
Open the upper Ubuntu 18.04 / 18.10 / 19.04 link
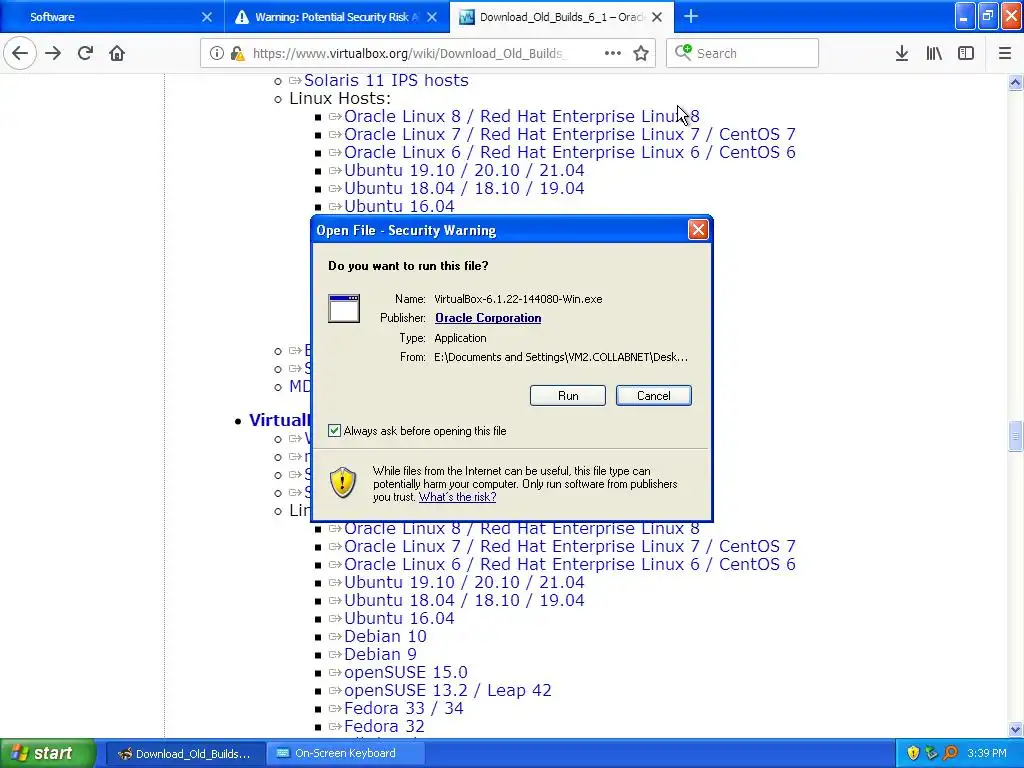tap(464, 189)
